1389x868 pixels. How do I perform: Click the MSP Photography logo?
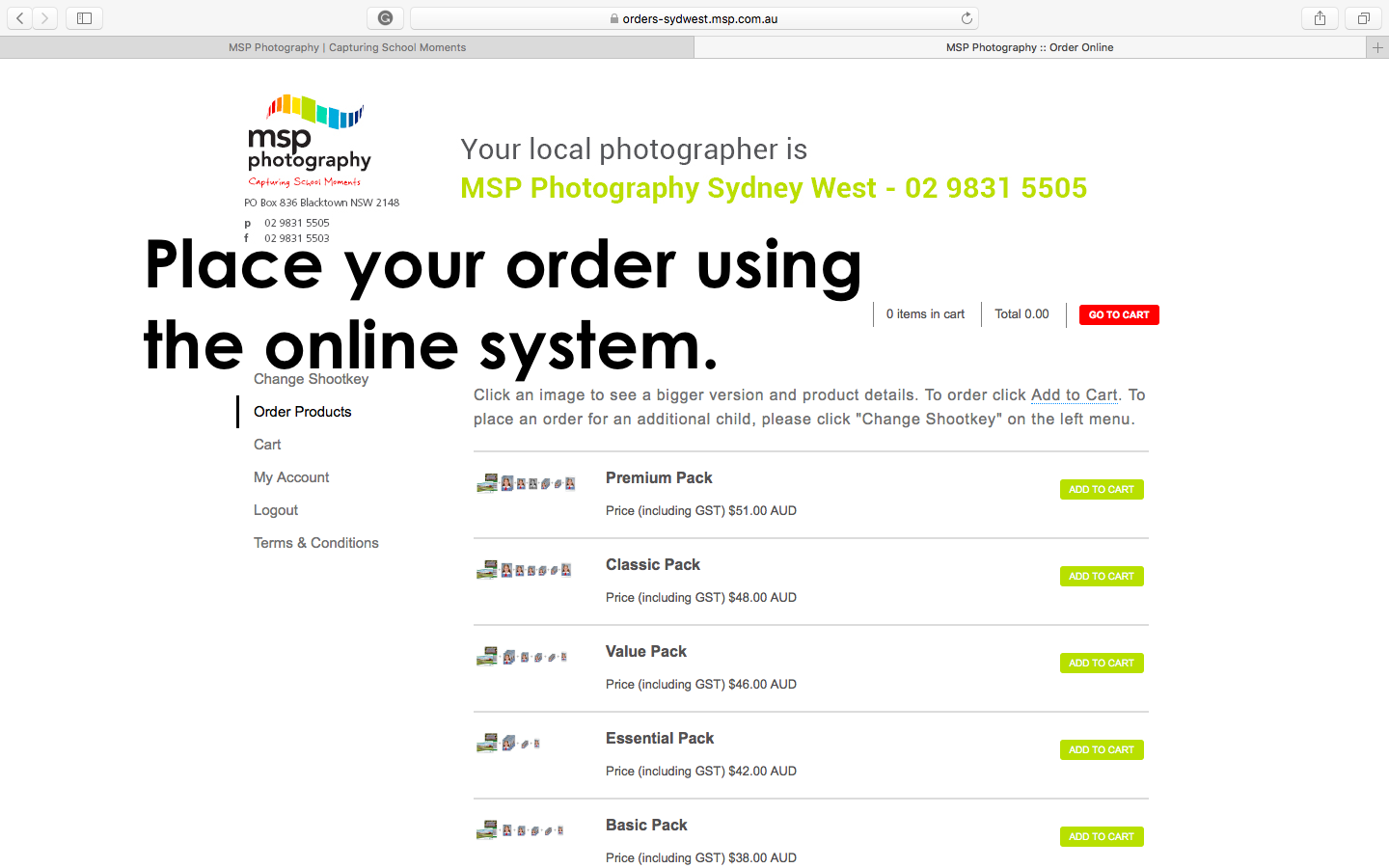[310, 141]
